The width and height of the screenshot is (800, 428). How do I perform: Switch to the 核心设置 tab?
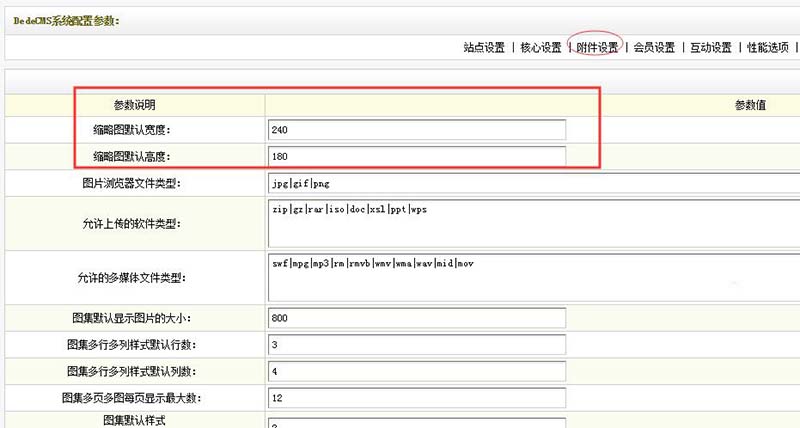point(541,47)
